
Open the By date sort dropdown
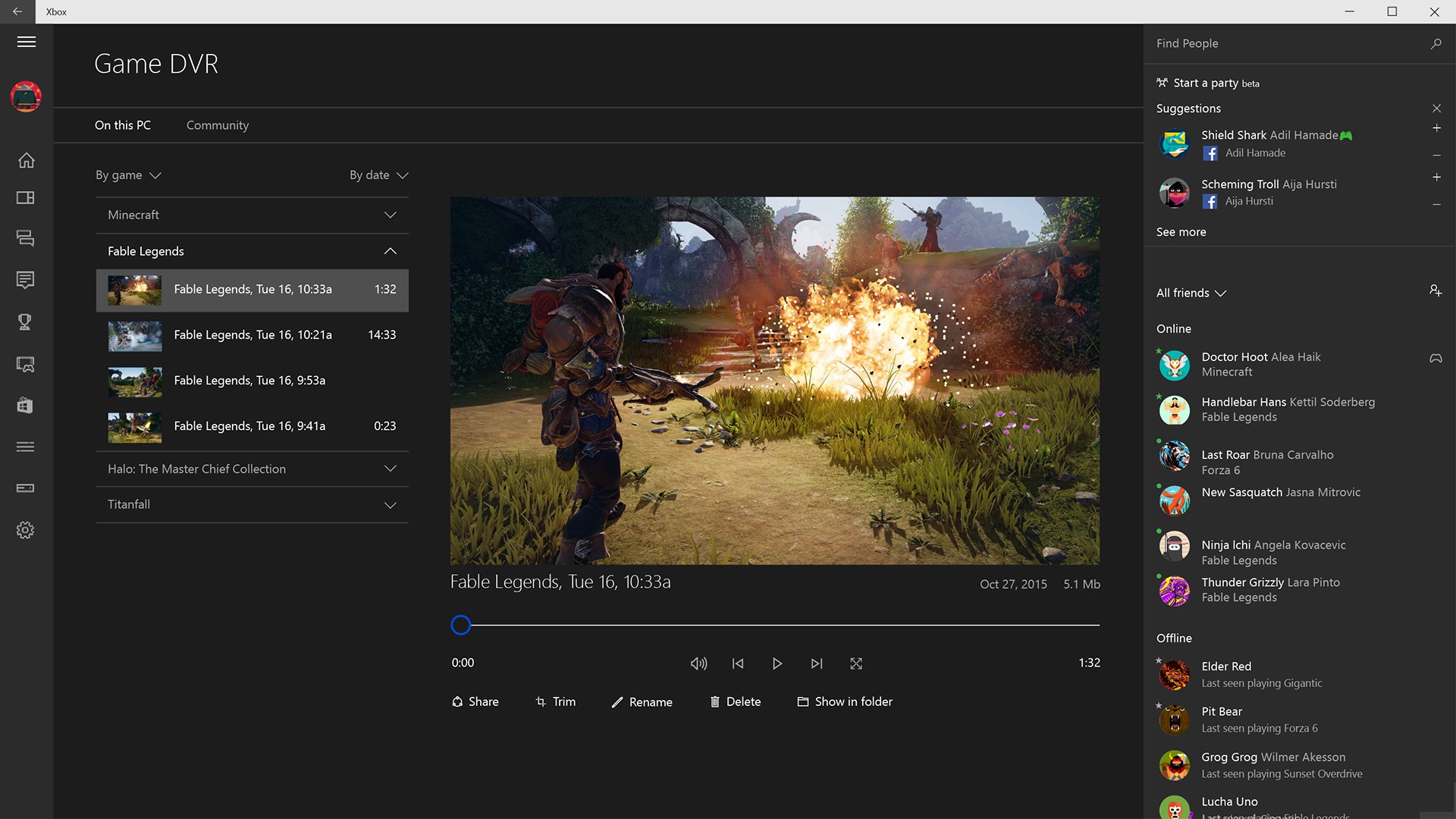click(x=378, y=175)
